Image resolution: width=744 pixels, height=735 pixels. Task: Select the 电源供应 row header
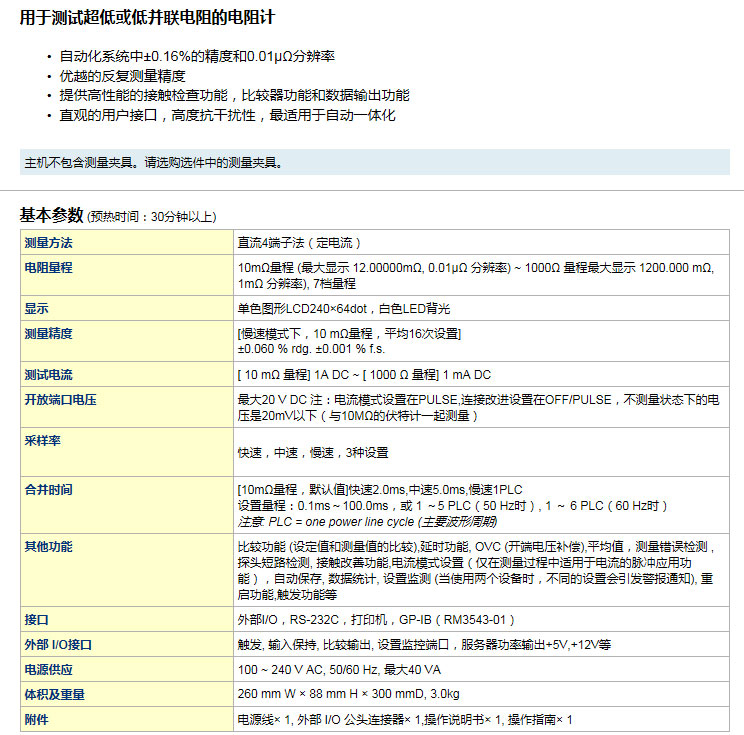(x=49, y=669)
